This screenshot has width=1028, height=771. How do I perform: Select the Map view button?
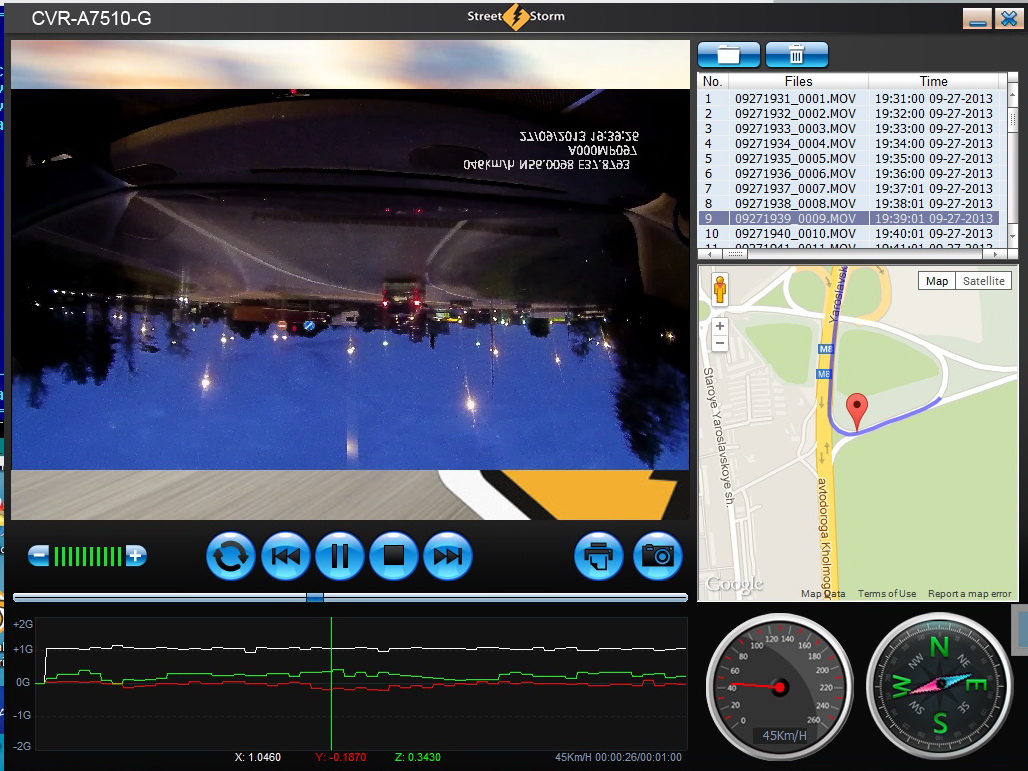pos(937,281)
